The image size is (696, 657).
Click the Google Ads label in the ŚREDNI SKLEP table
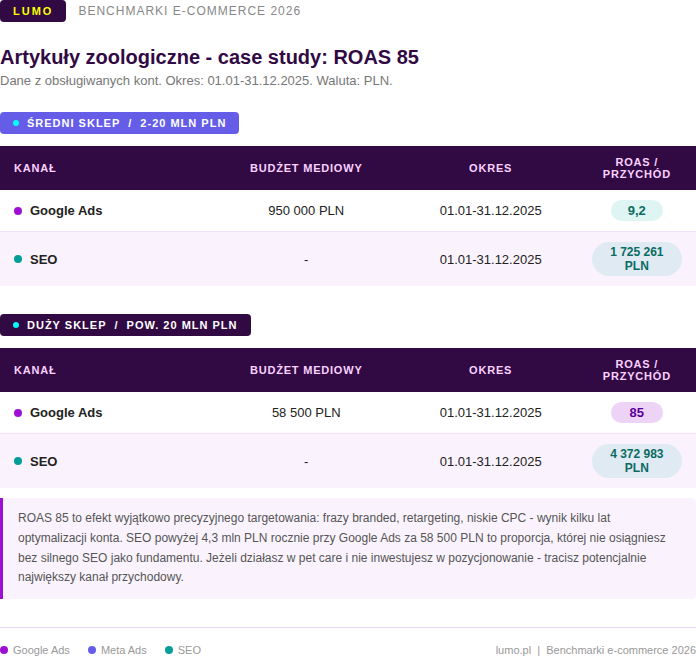66,211
